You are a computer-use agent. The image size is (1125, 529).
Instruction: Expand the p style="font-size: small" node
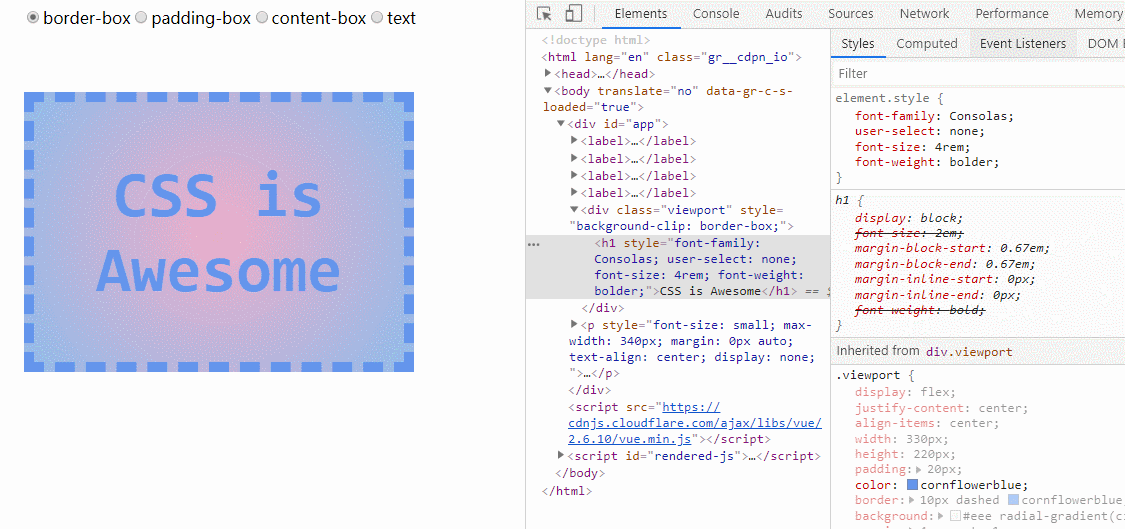click(574, 324)
